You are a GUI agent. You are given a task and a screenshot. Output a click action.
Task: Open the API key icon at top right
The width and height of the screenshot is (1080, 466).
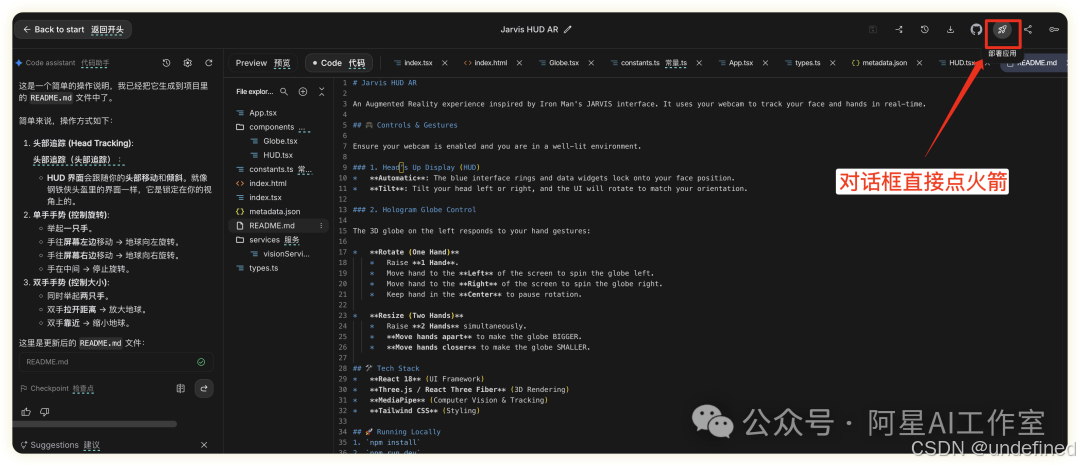pos(1054,30)
